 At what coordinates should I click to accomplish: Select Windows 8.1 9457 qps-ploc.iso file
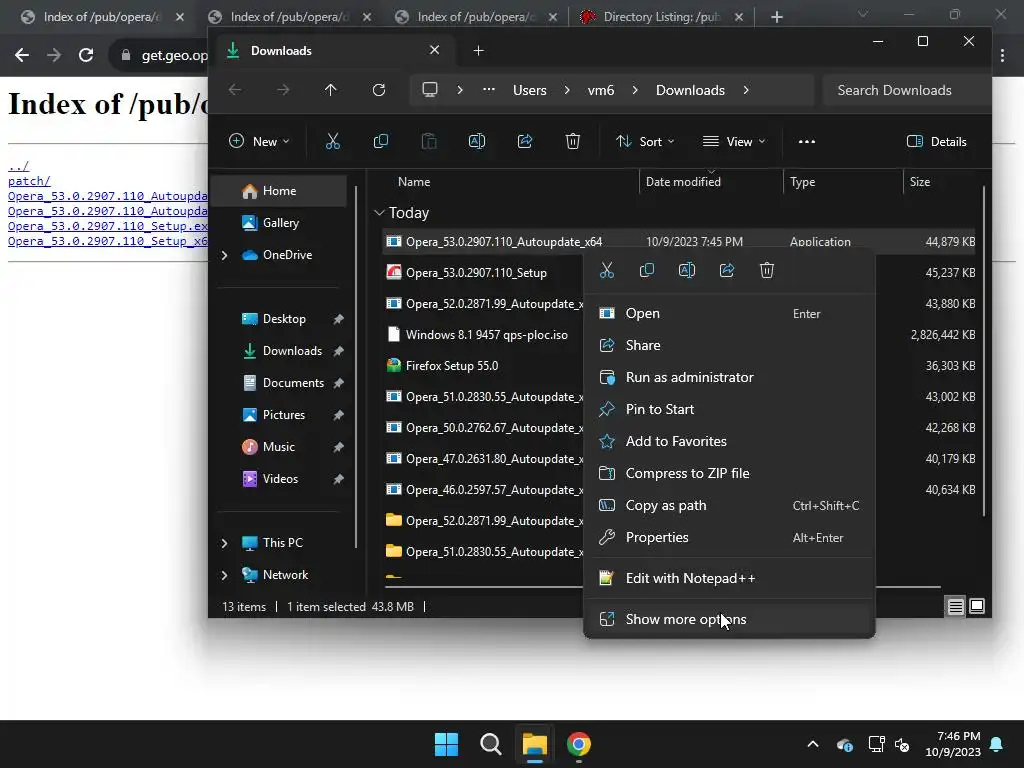487,335
